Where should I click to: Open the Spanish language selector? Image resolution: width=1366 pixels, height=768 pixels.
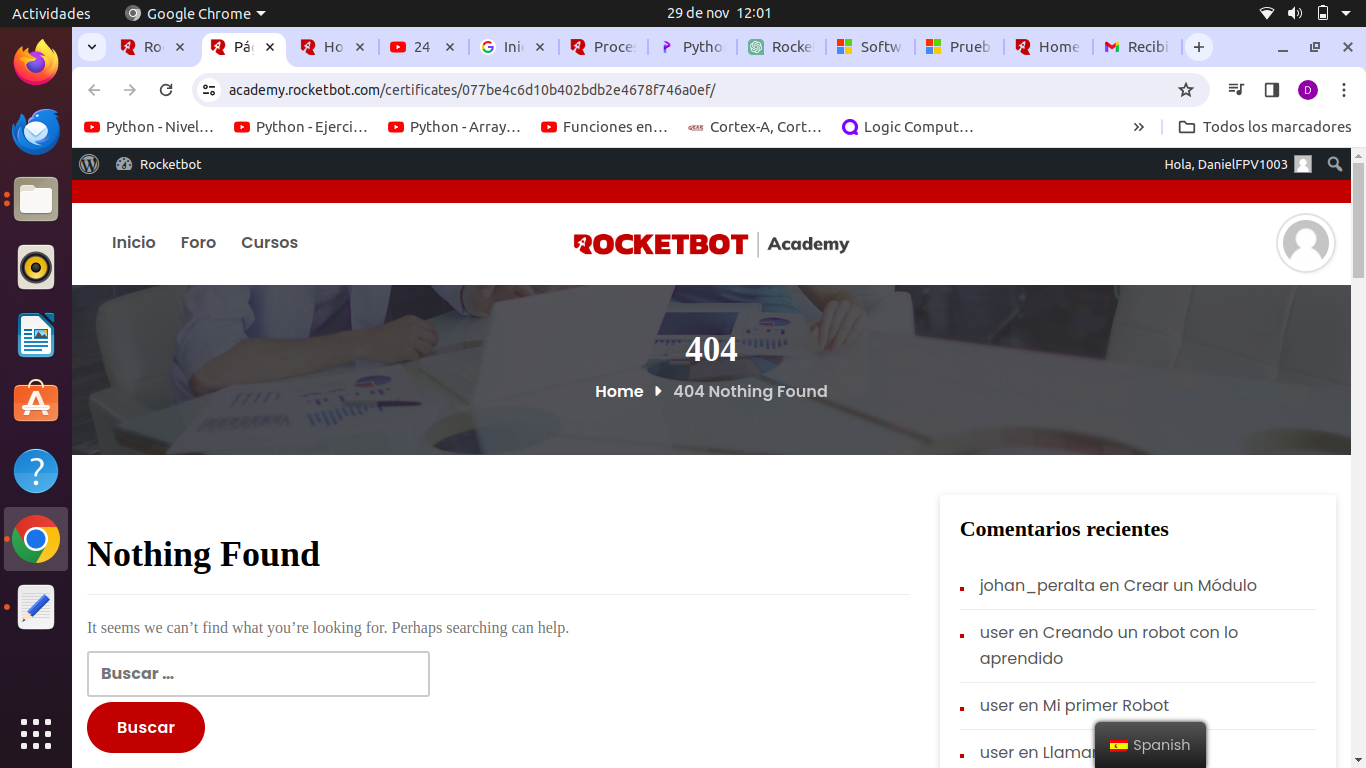click(1150, 745)
